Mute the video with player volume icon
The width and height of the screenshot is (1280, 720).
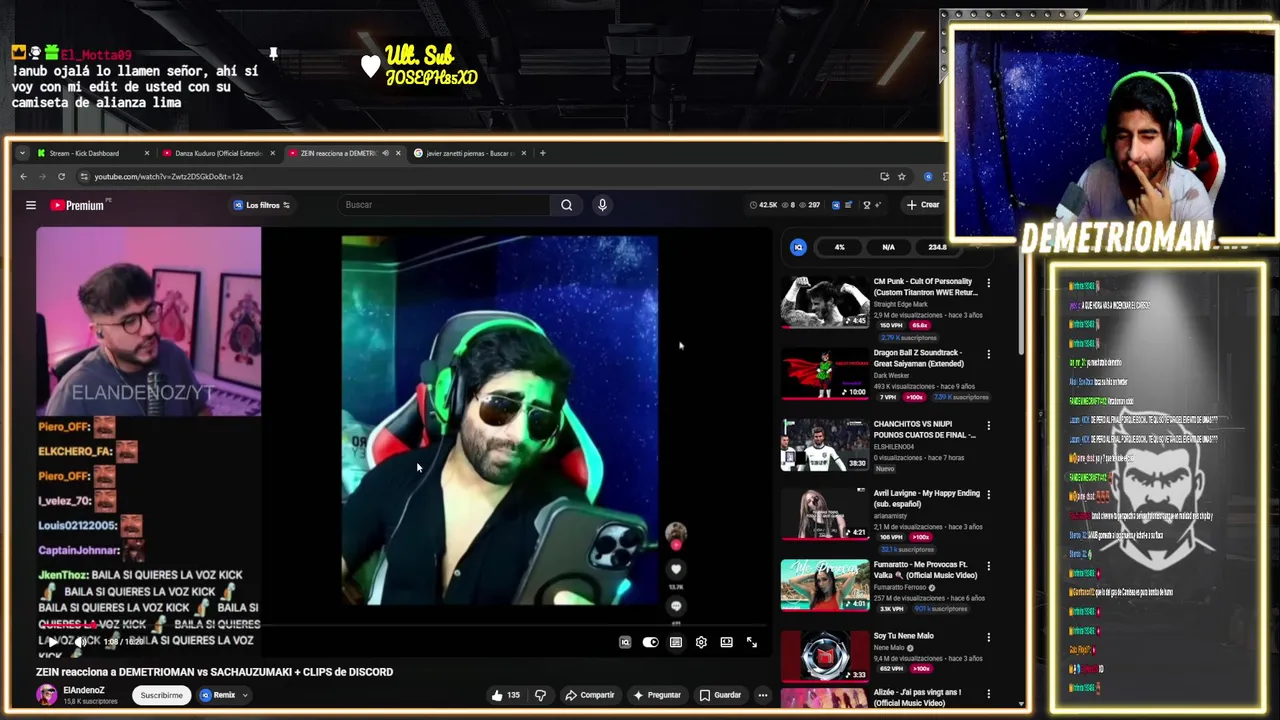tap(81, 642)
